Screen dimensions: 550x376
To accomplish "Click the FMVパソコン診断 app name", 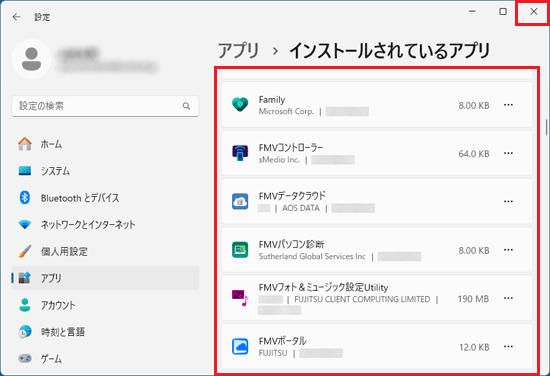I will [x=291, y=244].
